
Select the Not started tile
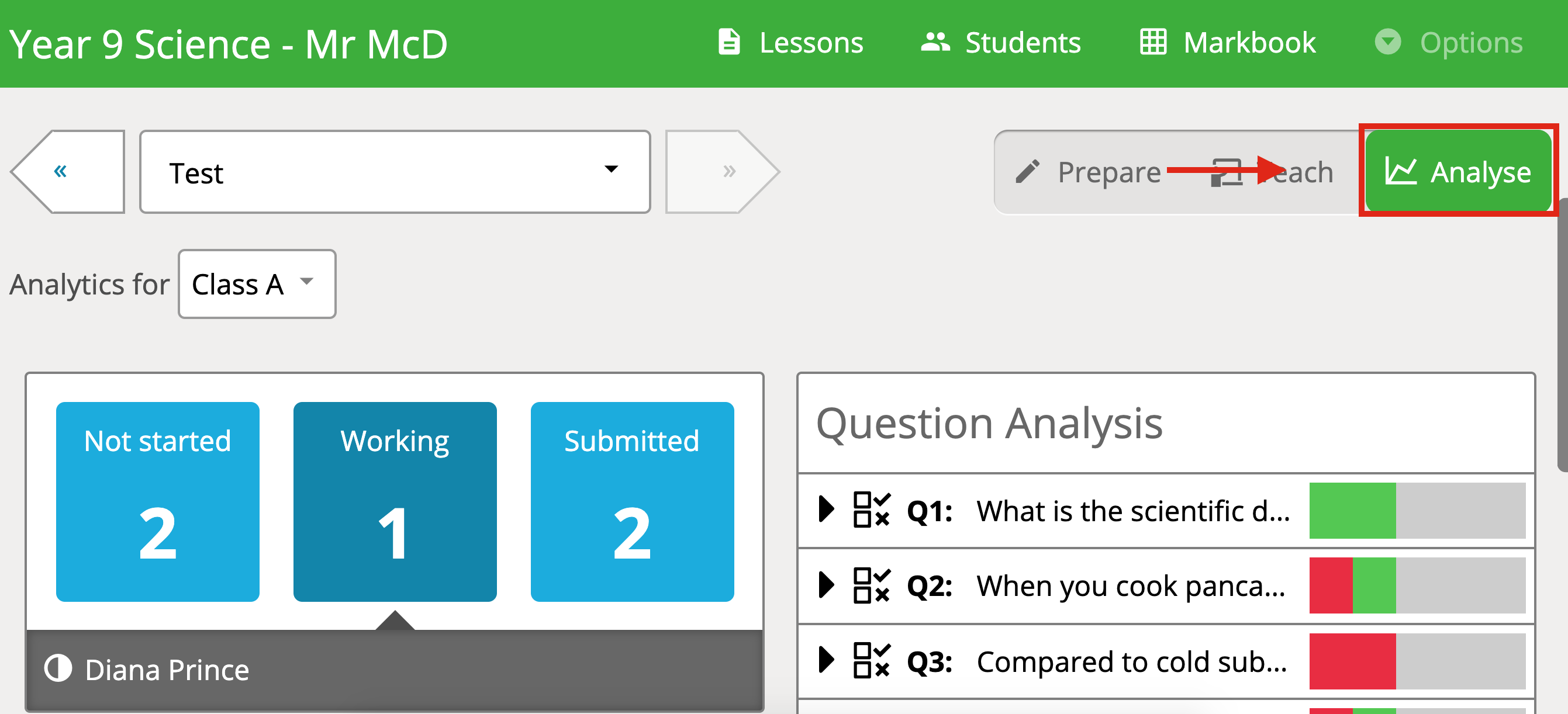[158, 502]
